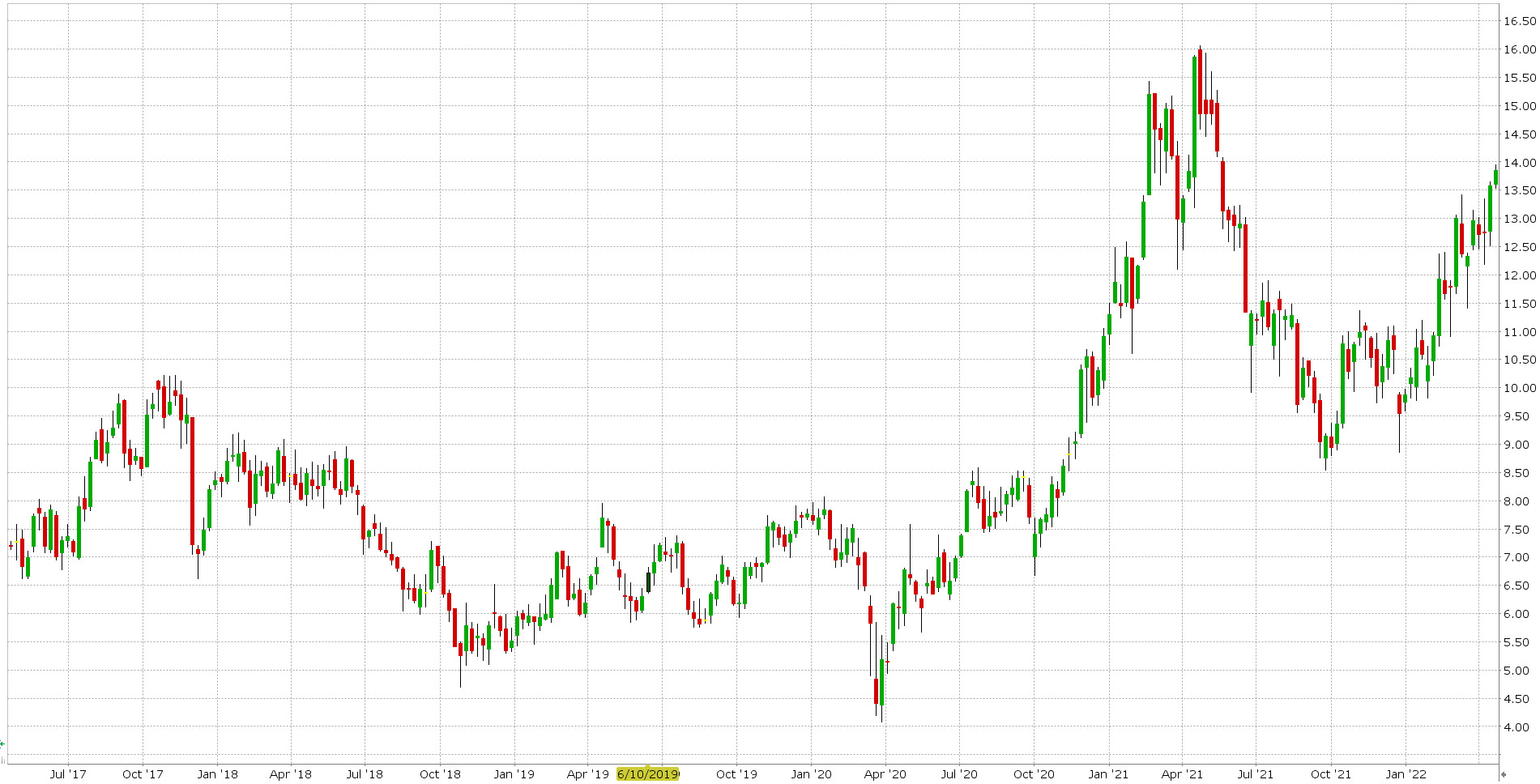Image resolution: width=1540 pixels, height=784 pixels.
Task: Click the 13.50 price axis label
Action: (x=1520, y=190)
